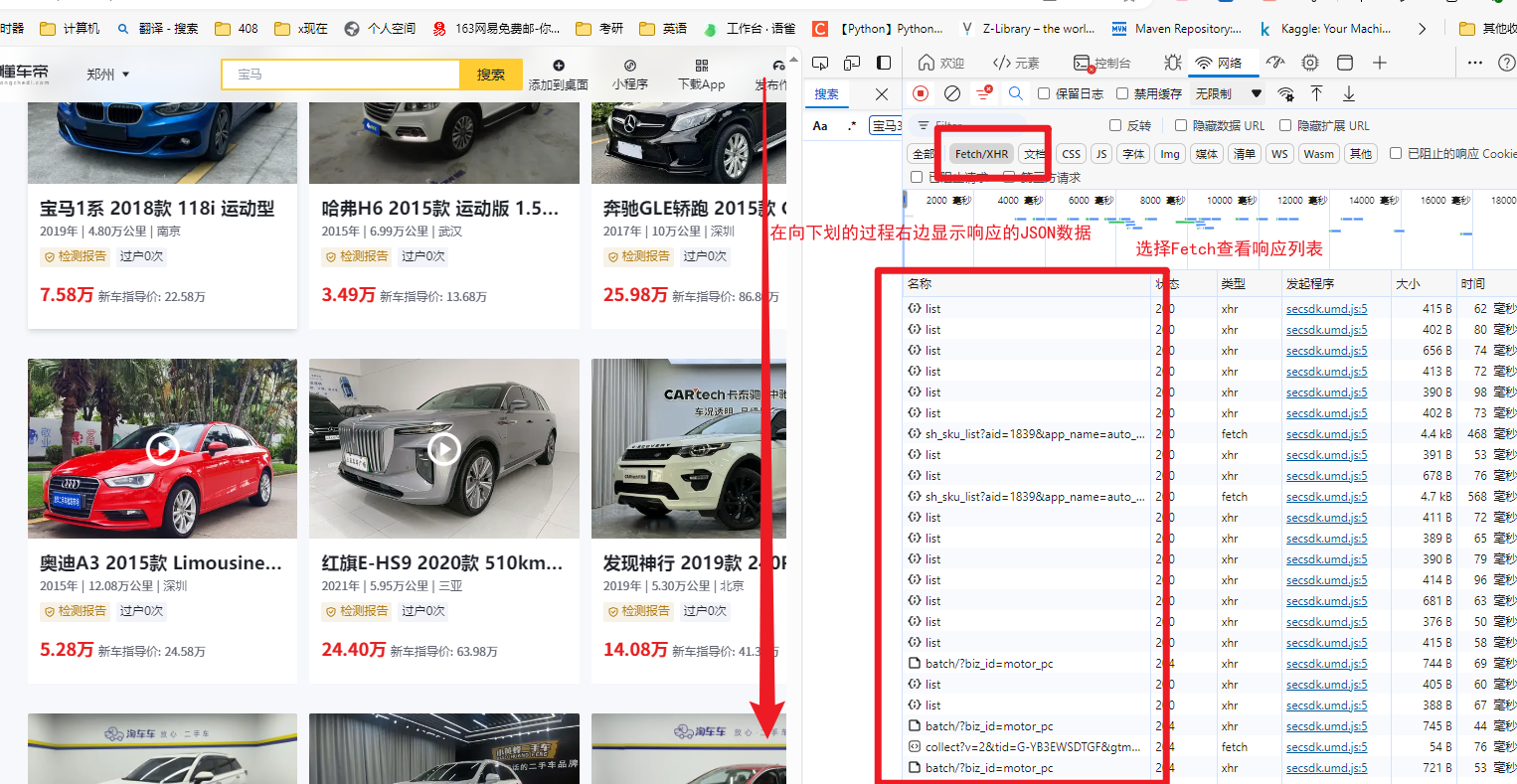Toggle device emulation icon in DevTools
Viewport: 1517px width, 784px height.
(852, 63)
